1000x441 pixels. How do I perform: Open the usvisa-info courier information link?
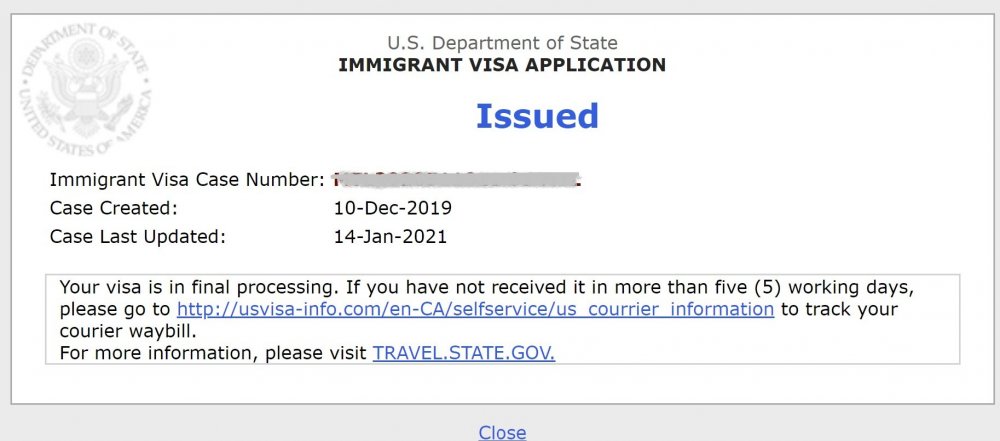tap(475, 310)
